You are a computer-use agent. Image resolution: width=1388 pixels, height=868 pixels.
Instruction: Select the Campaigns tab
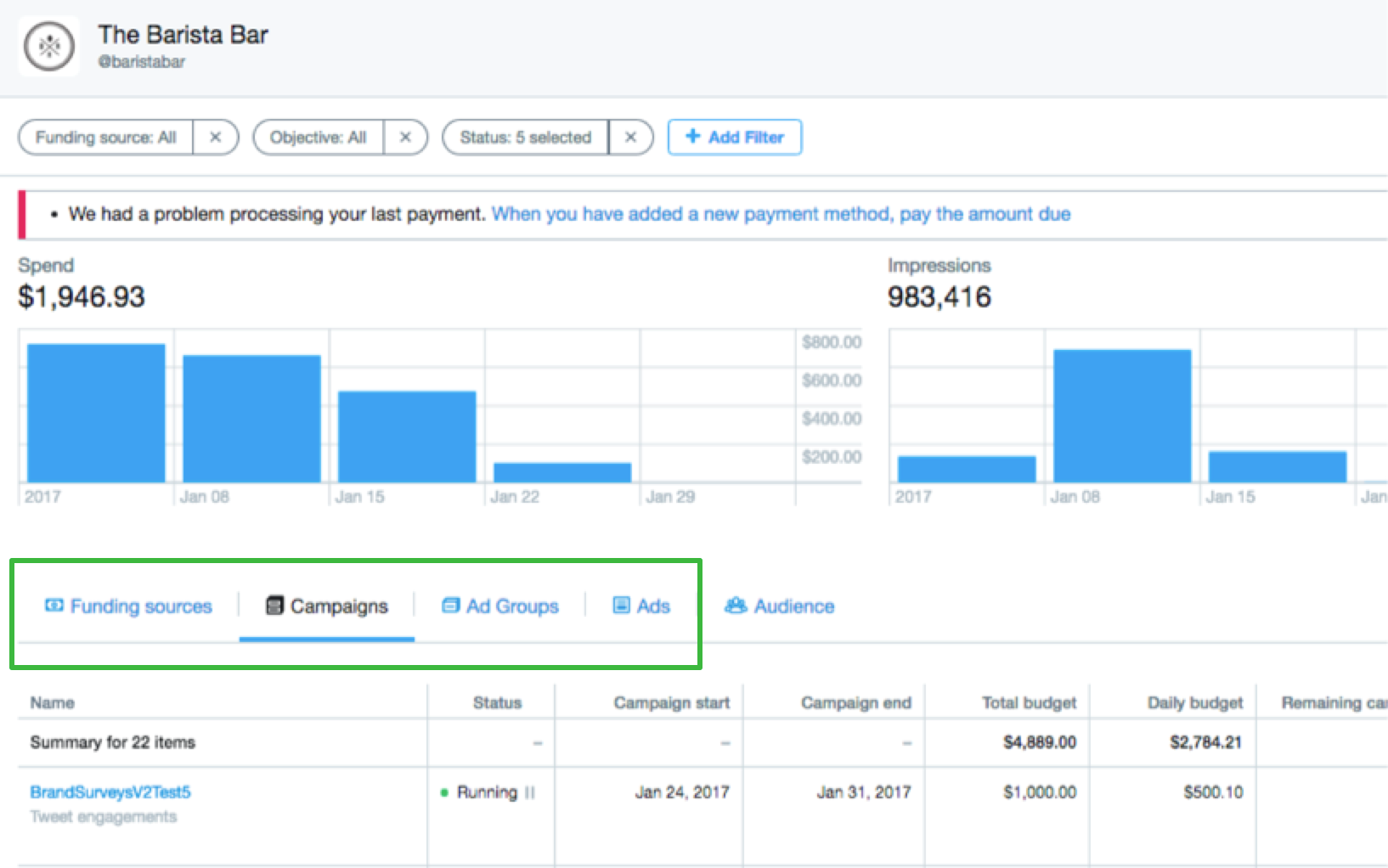point(327,606)
